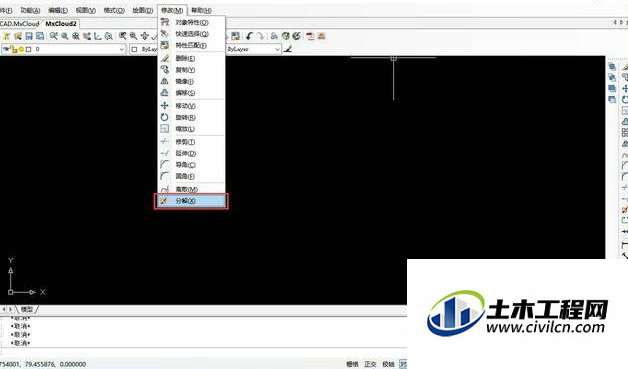The height and width of the screenshot is (369, 628).
Task: Click the Redo arrow icon
Action: pos(260,36)
